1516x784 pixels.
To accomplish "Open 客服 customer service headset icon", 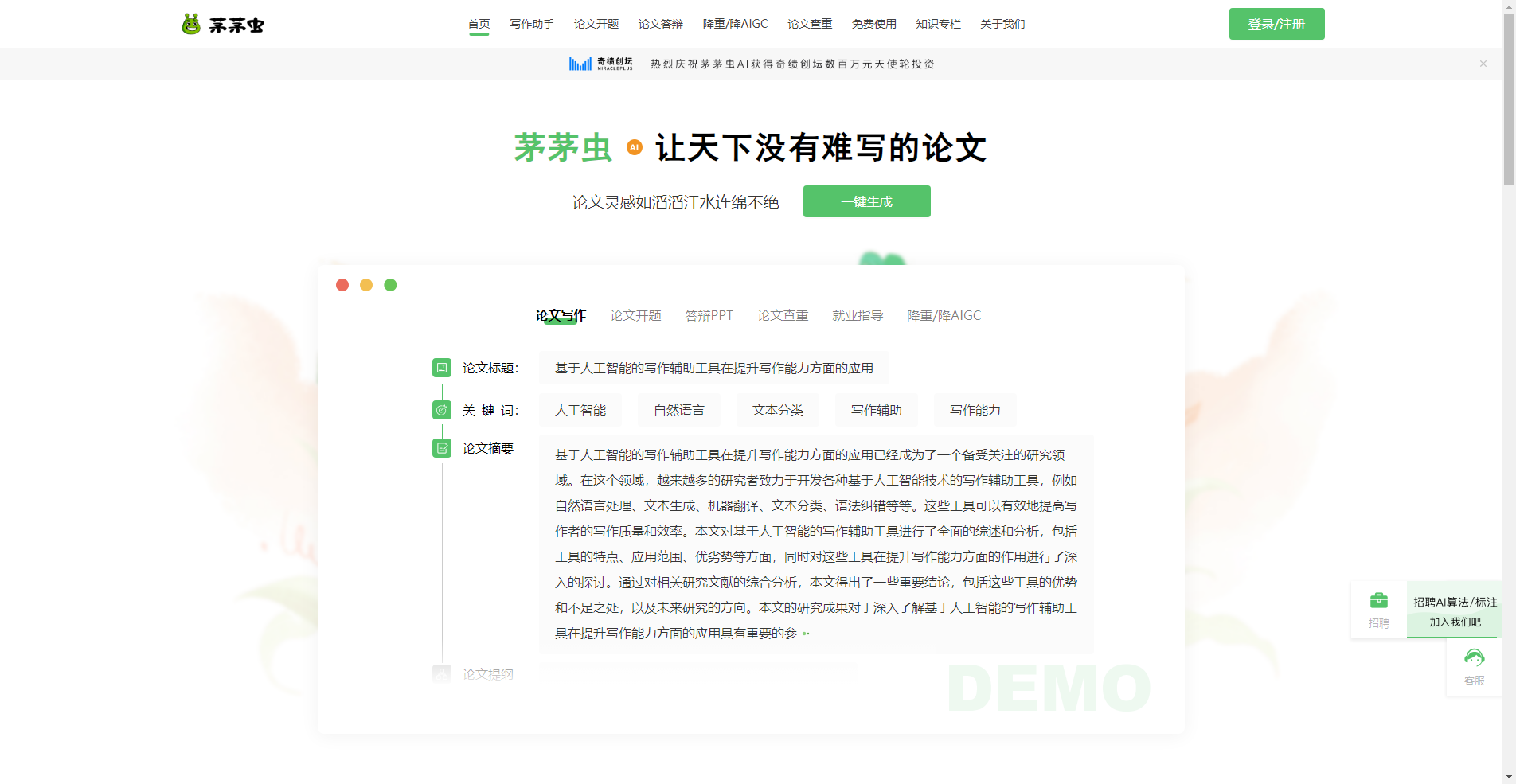I will click(1475, 658).
